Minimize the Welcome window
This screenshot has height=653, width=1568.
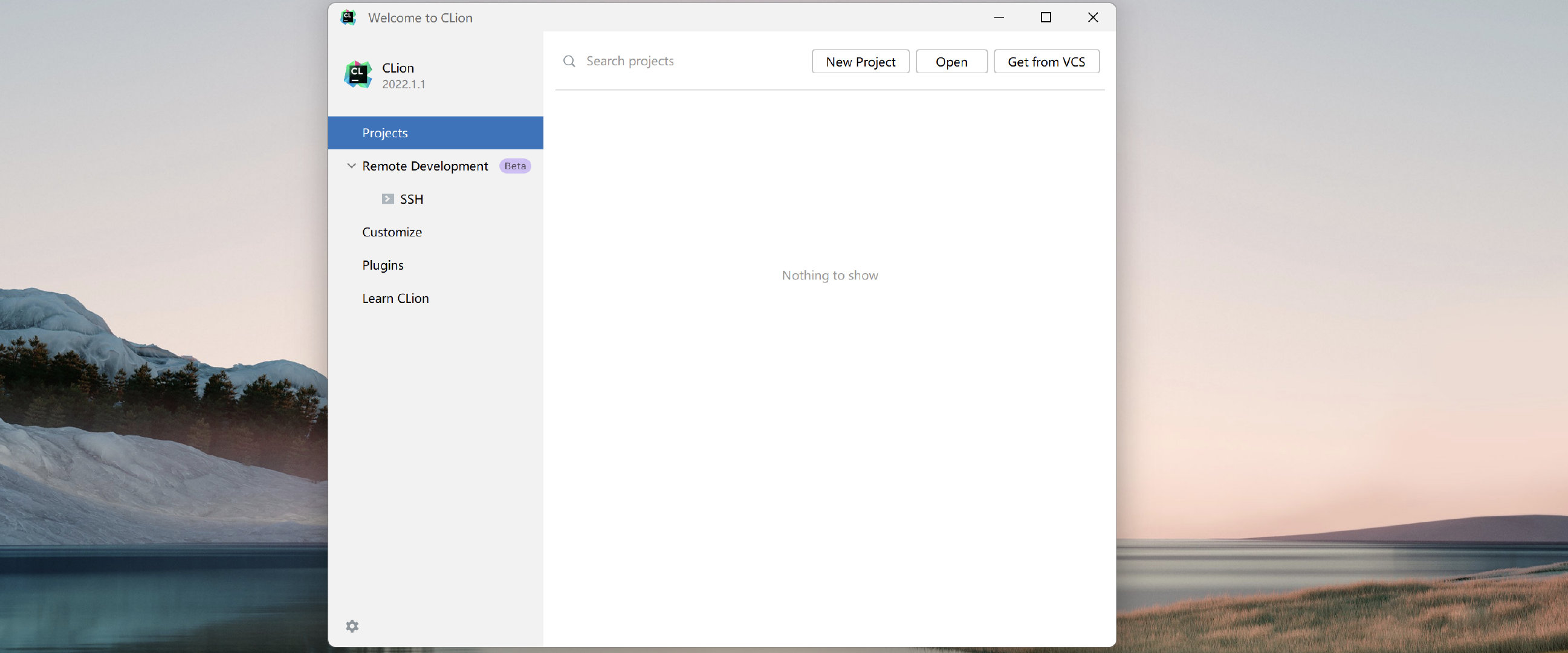[998, 18]
